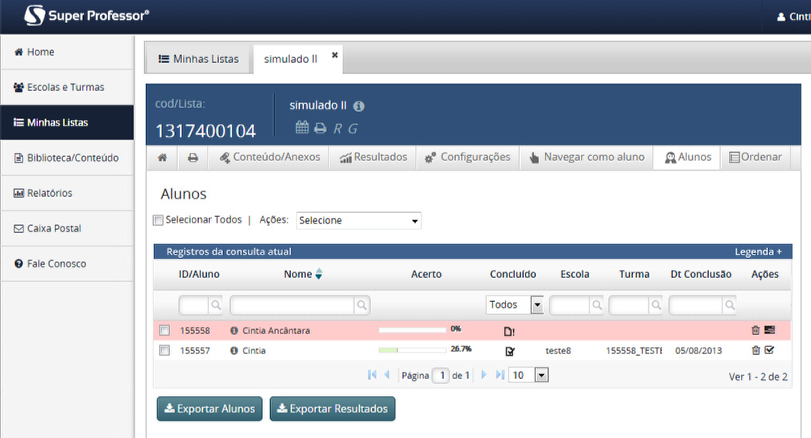Click the home icon in list toolbar
811x438 pixels.
163,158
